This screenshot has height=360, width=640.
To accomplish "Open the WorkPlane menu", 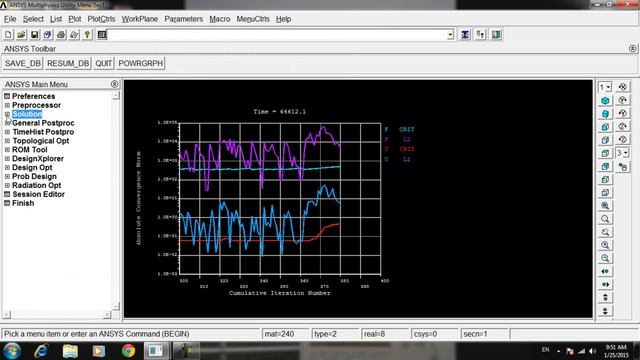I will point(140,19).
